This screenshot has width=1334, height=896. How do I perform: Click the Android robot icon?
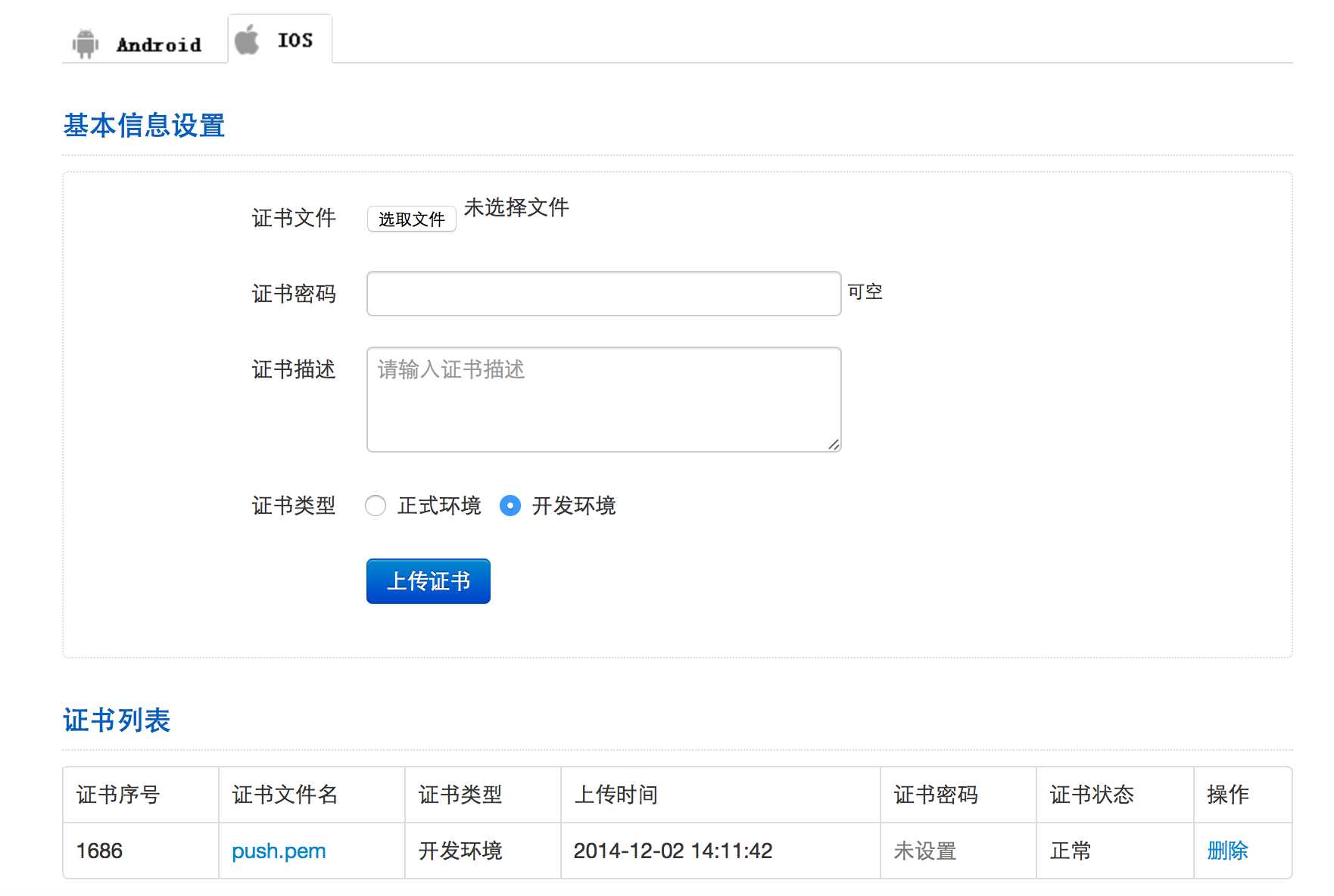86,44
